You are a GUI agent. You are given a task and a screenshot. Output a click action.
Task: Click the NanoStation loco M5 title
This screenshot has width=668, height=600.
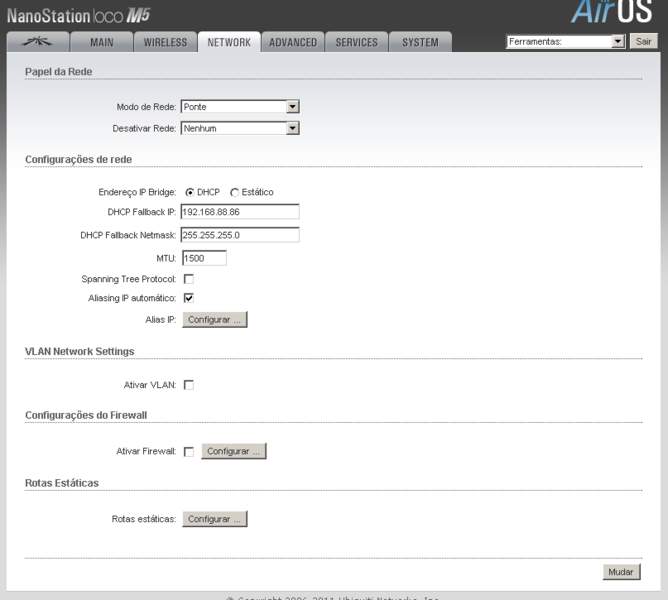79,16
